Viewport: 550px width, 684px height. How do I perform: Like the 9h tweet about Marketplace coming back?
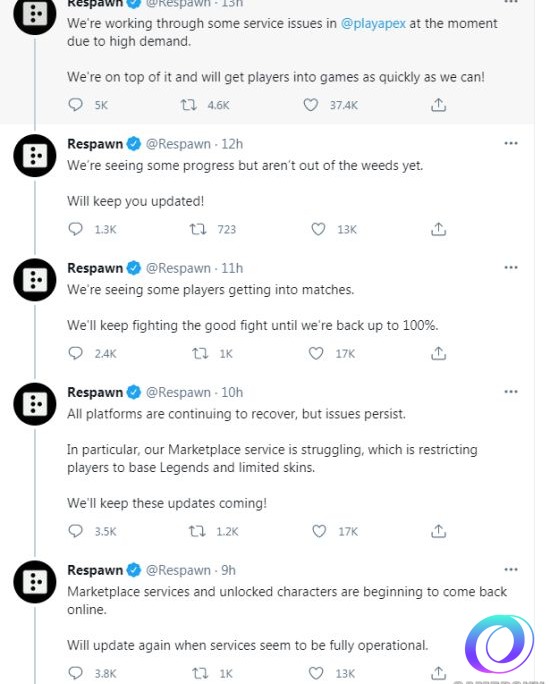click(x=316, y=673)
